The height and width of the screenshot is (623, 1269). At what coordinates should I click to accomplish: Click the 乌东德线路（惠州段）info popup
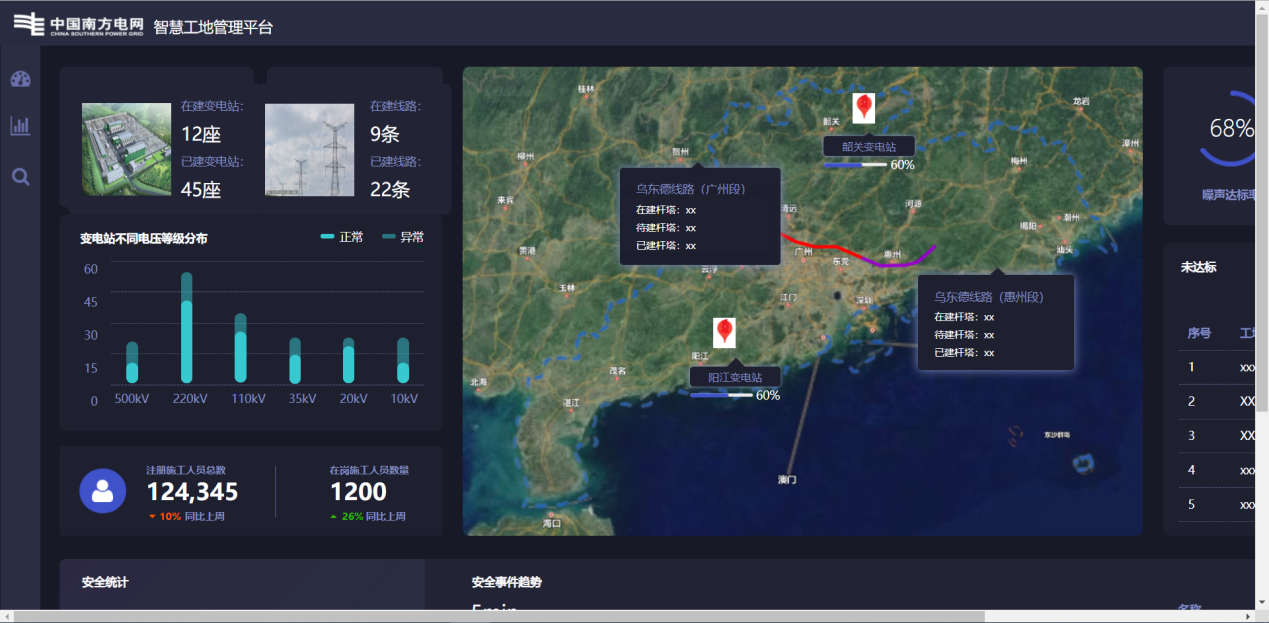pyautogui.click(x=995, y=322)
